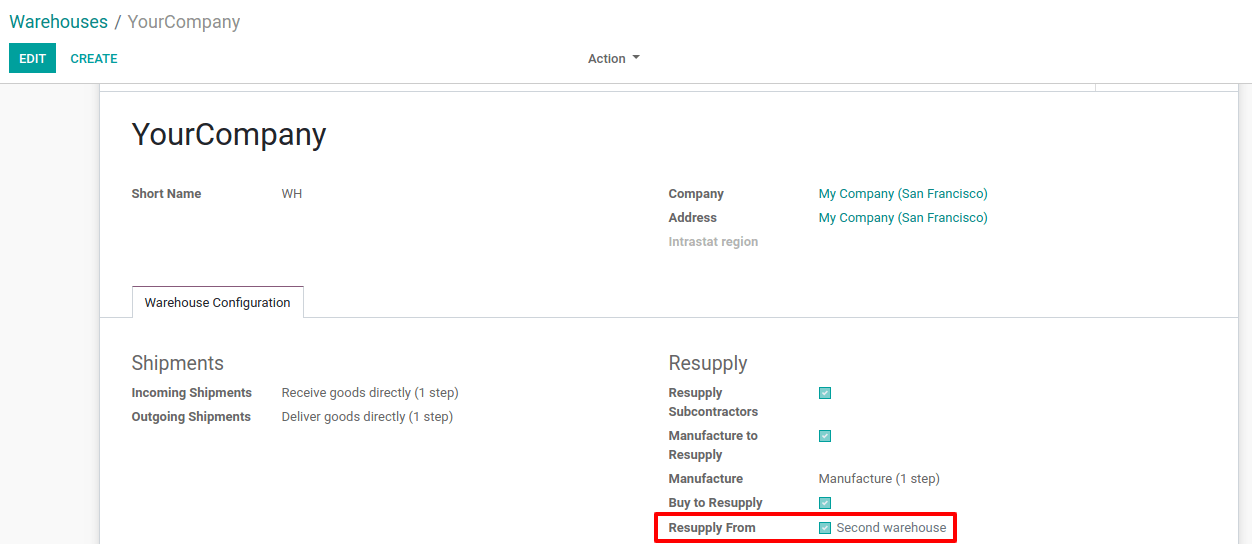The width and height of the screenshot is (1252, 544).
Task: Toggle the Second warehouse resupply checkbox
Action: tap(825, 528)
